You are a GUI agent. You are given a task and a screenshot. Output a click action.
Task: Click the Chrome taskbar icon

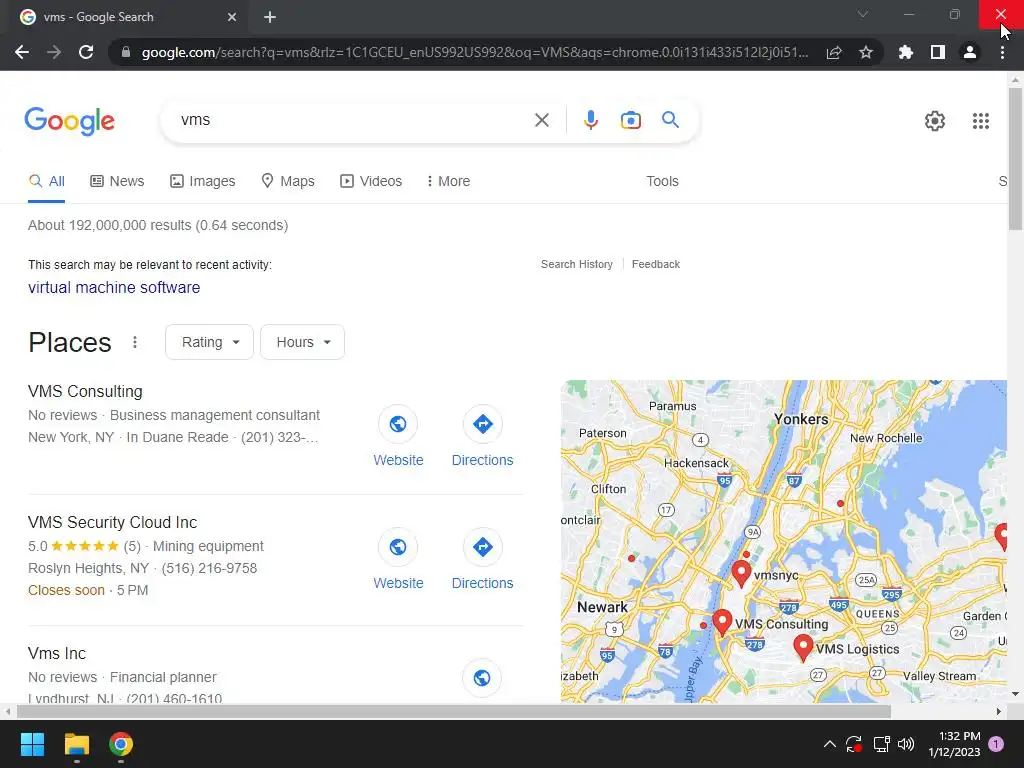(x=121, y=744)
